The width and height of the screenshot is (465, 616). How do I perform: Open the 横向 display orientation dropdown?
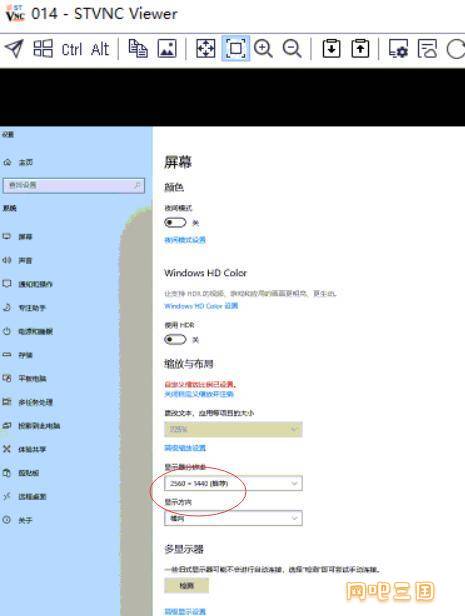pyautogui.click(x=233, y=518)
